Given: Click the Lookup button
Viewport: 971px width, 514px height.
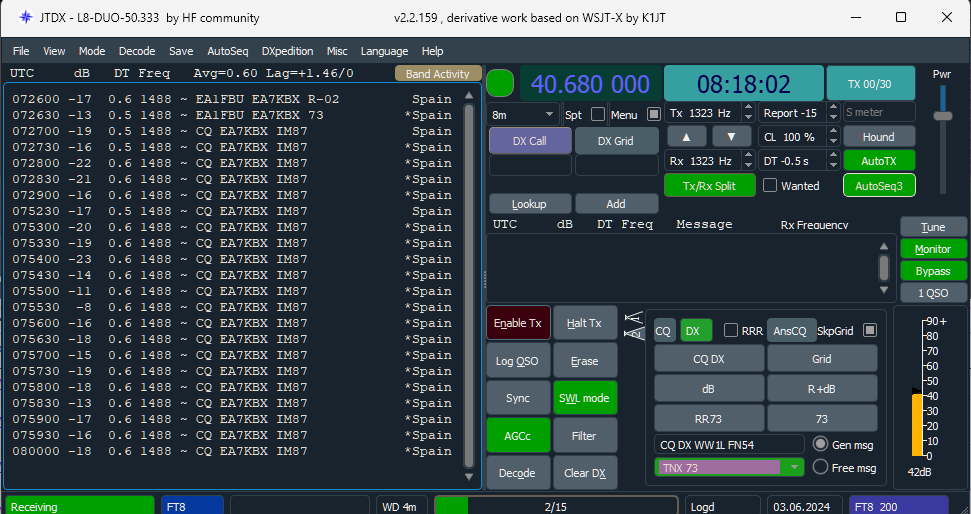Looking at the screenshot, I should click(529, 204).
